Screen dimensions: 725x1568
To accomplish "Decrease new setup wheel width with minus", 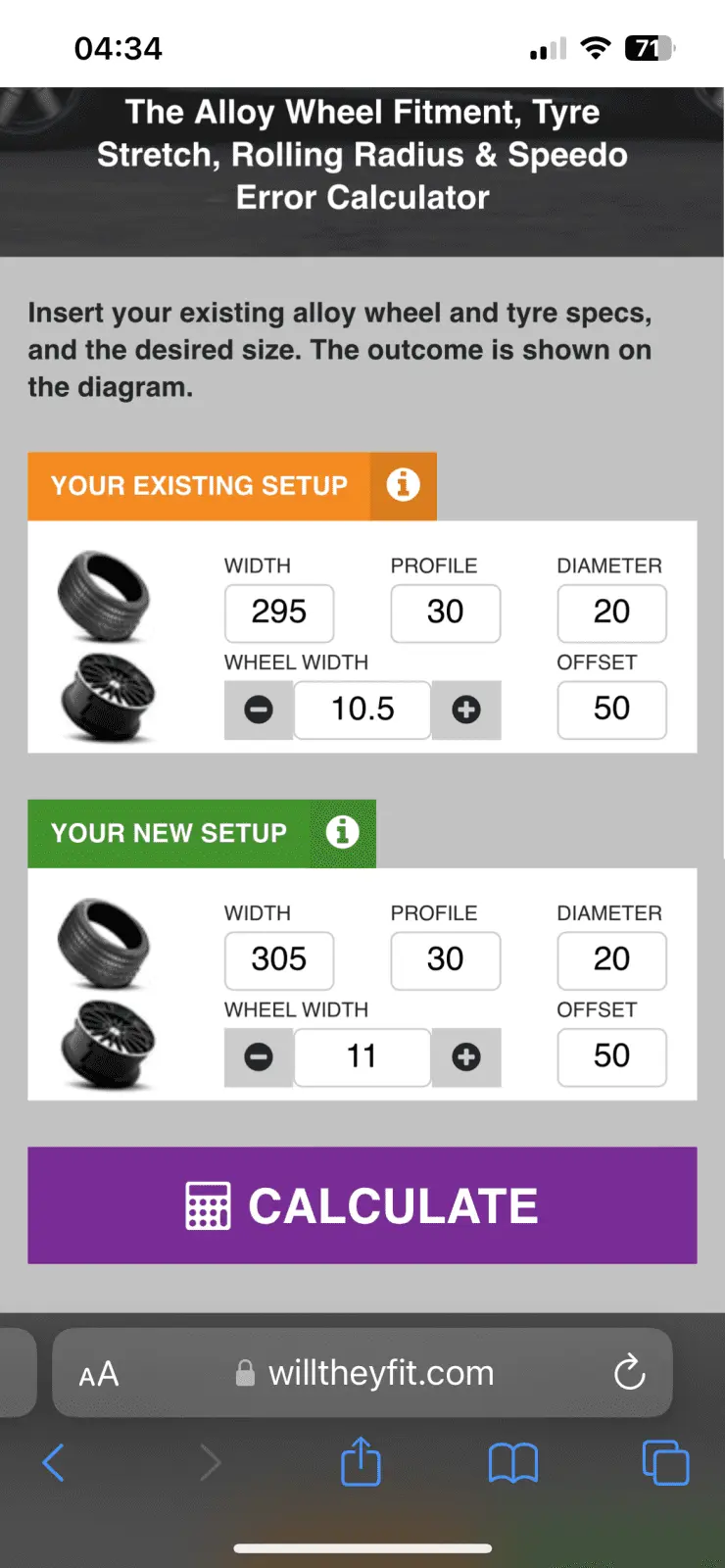I will 259,1056.
